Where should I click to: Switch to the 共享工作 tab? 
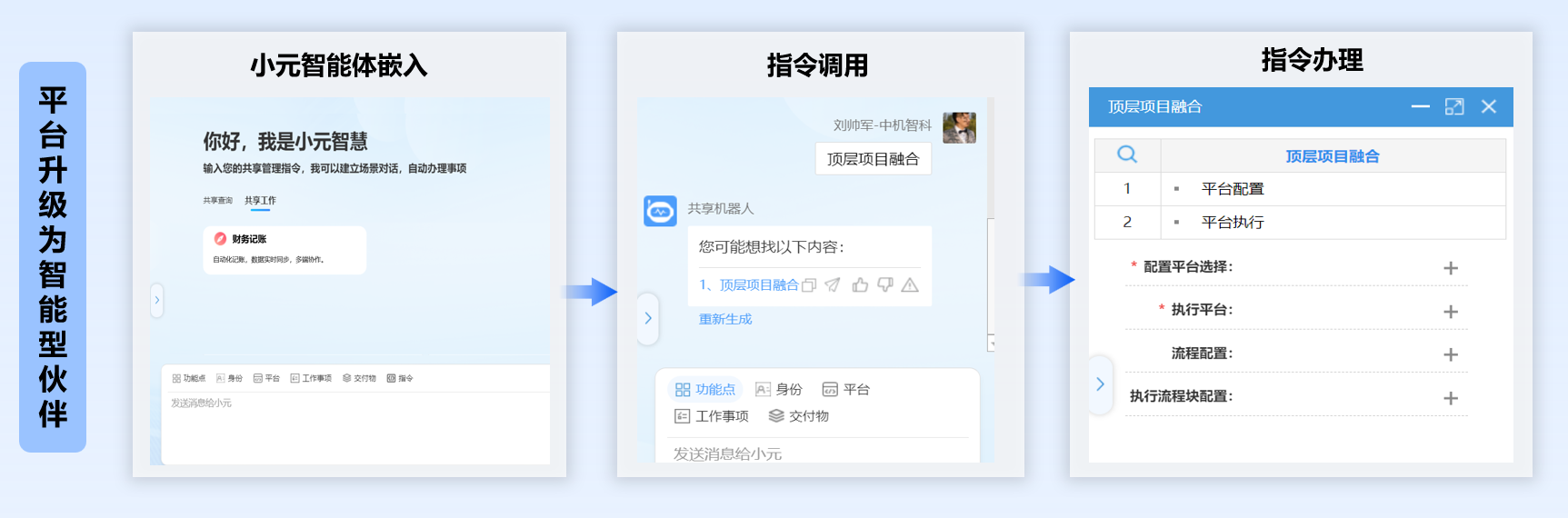click(x=260, y=201)
